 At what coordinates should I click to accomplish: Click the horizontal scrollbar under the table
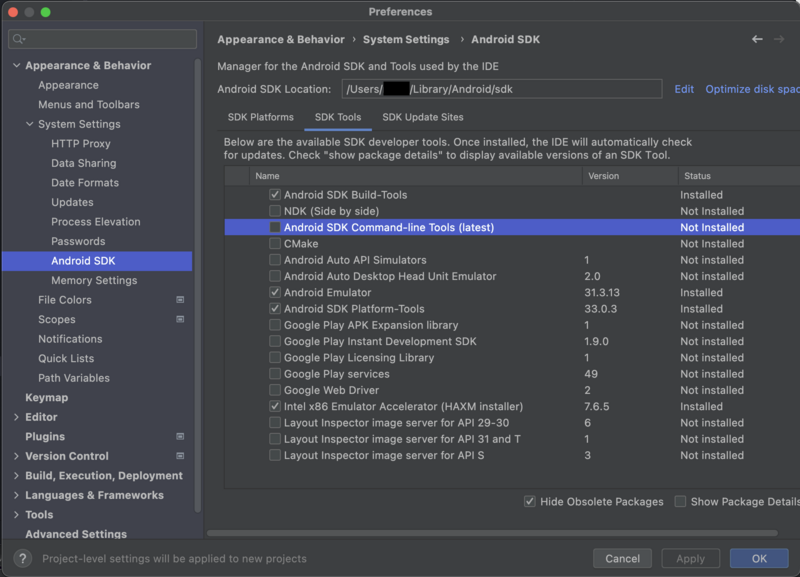click(492, 533)
